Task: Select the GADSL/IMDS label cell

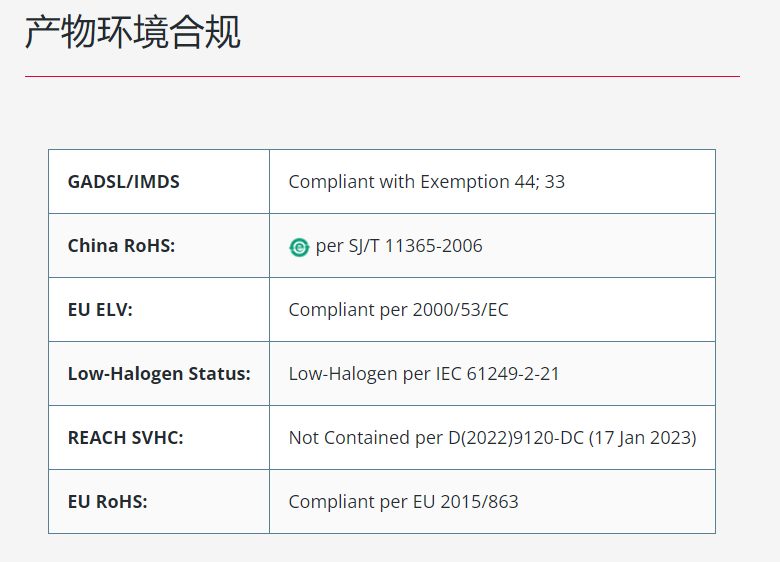Action: 159,182
